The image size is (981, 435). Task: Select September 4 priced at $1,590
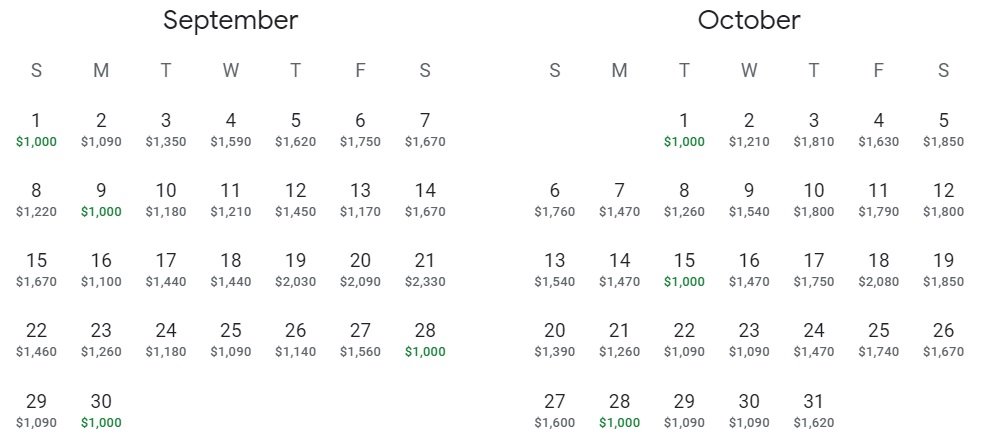pos(231,130)
